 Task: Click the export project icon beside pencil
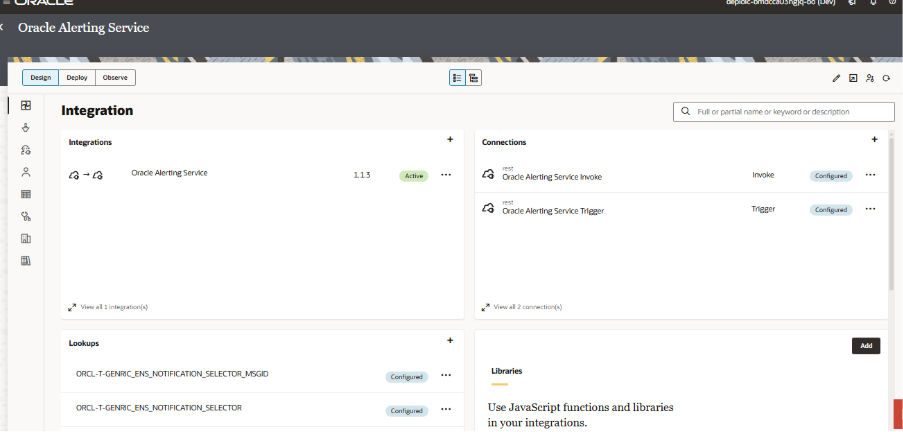(x=853, y=78)
